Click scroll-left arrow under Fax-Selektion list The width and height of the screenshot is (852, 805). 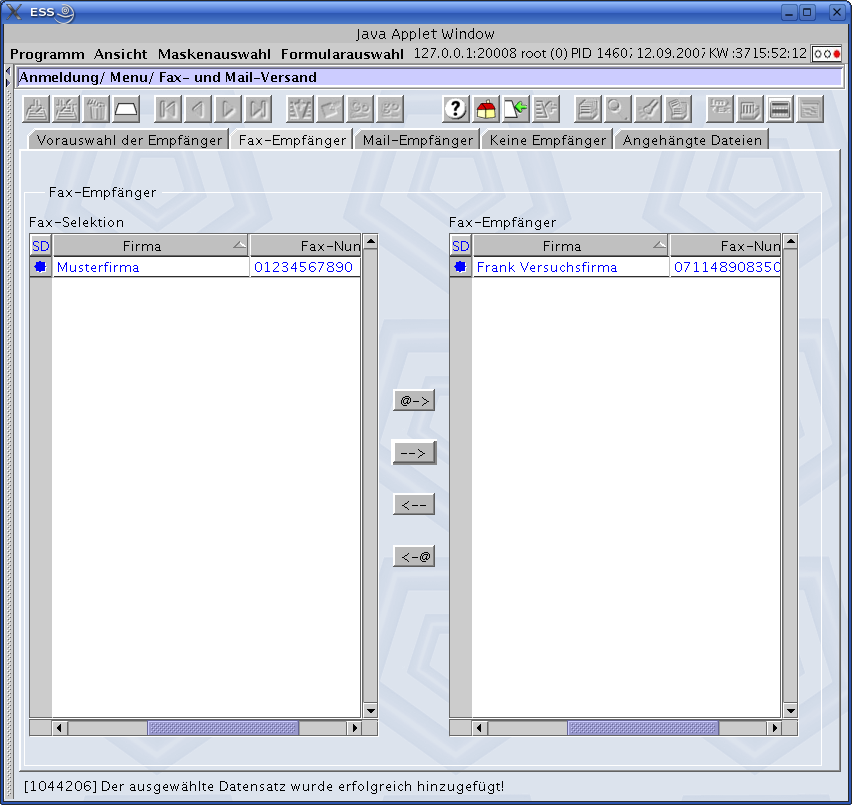coord(59,728)
